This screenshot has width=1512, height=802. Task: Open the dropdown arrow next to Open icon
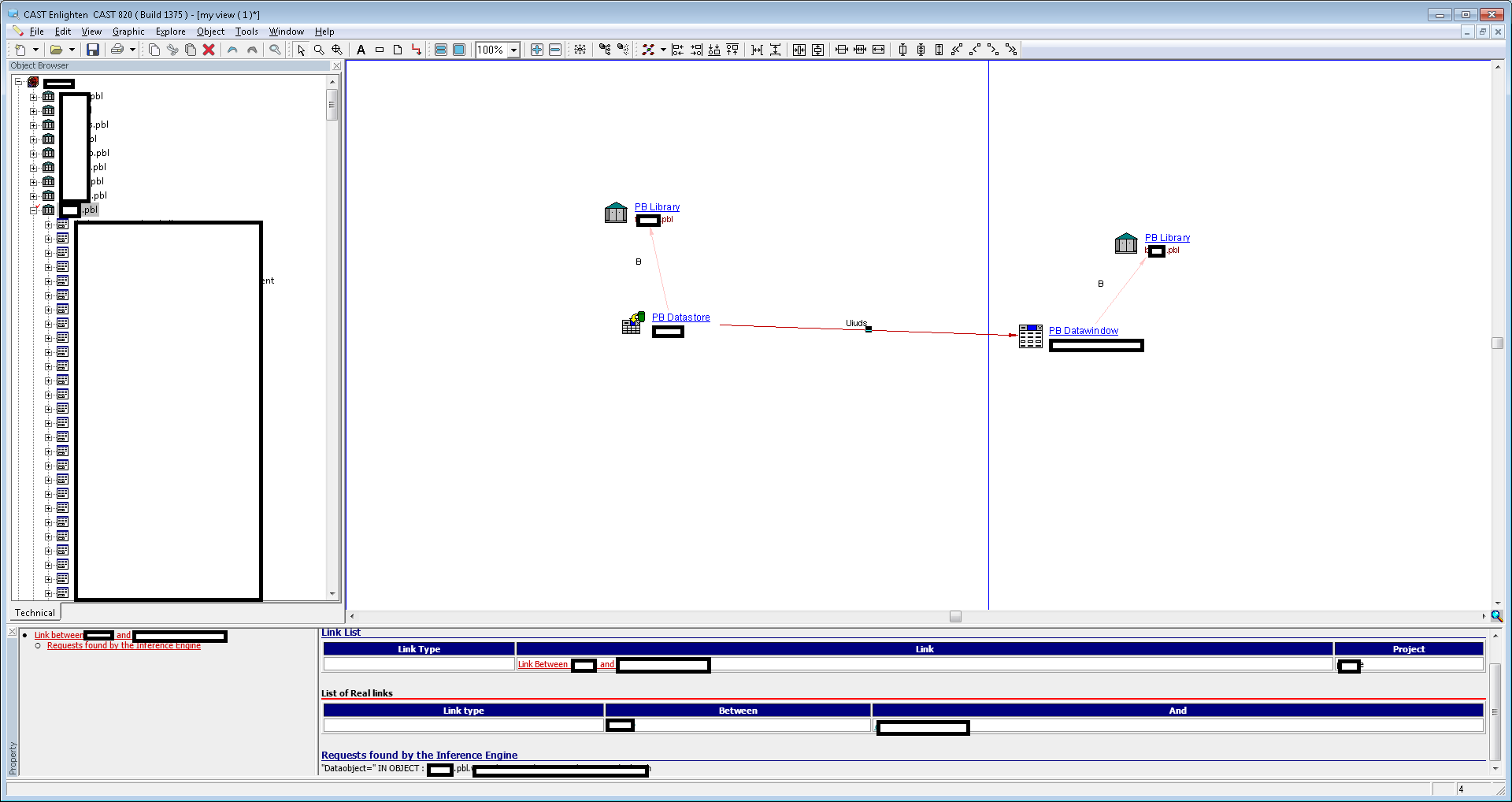click(72, 50)
